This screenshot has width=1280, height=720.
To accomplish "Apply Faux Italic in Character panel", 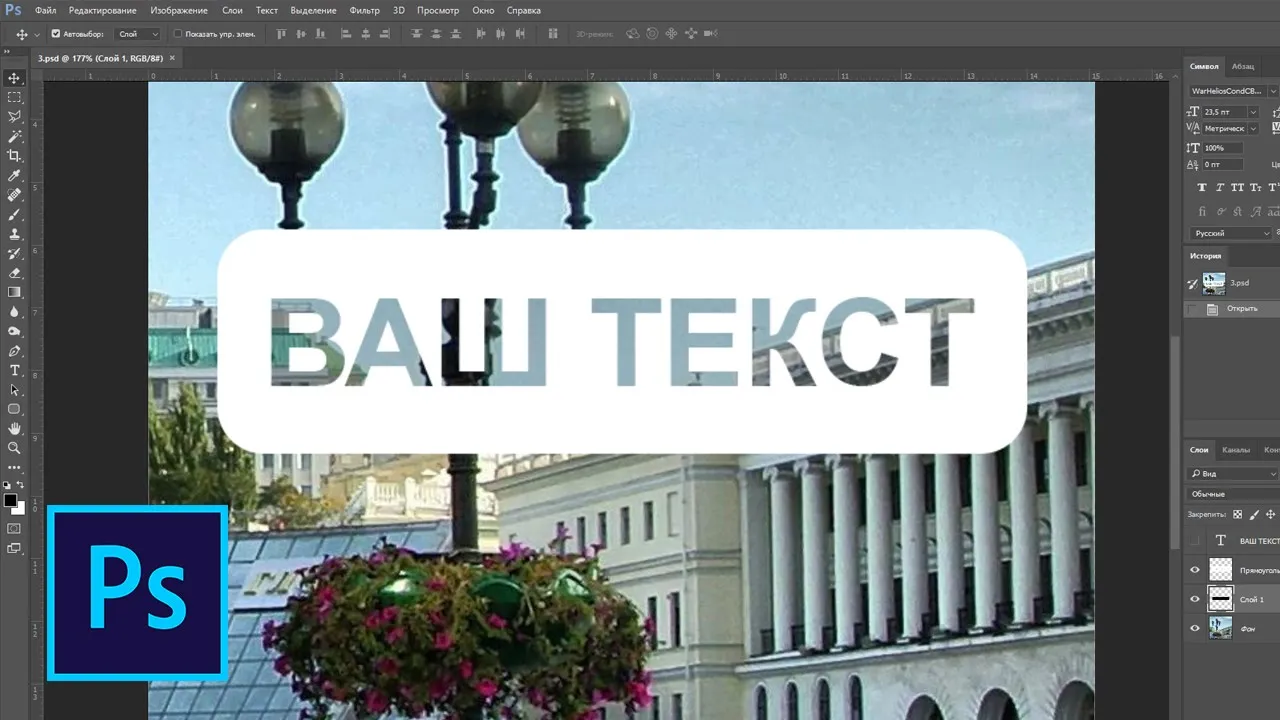I will coord(1220,187).
